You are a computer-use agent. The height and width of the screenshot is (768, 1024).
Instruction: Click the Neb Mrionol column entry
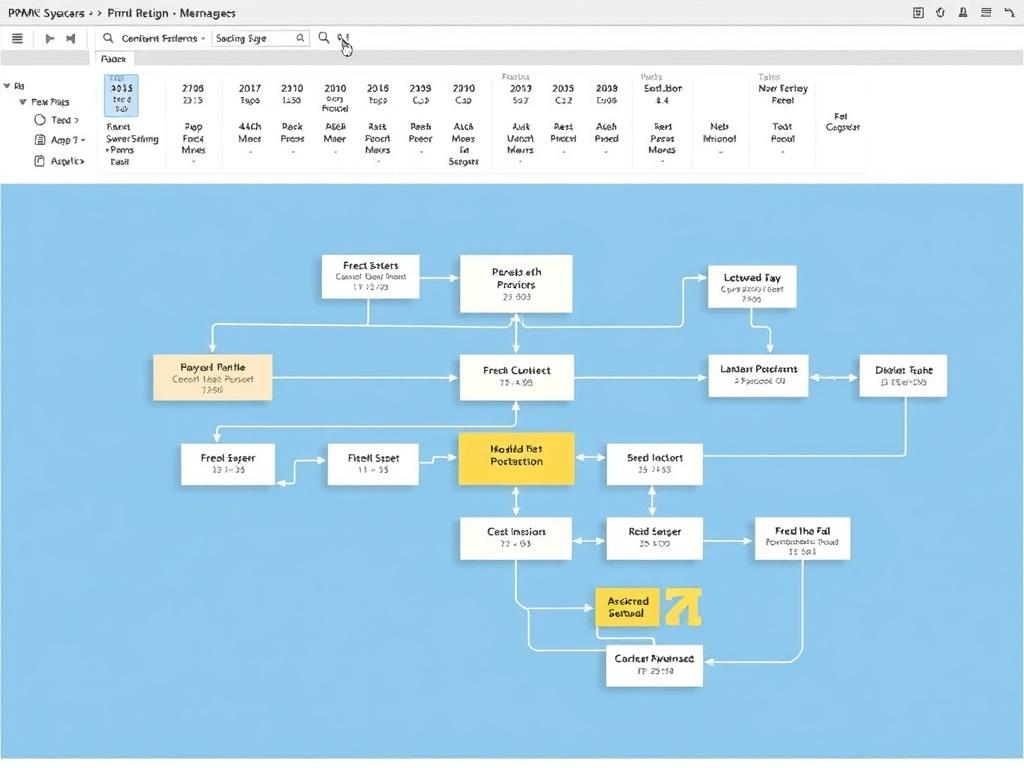[719, 133]
